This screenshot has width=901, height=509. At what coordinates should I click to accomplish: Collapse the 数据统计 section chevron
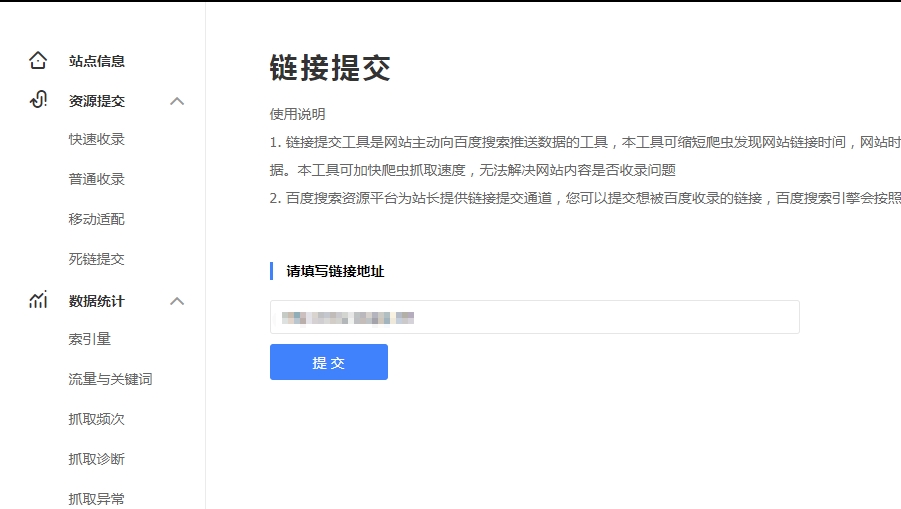(177, 301)
